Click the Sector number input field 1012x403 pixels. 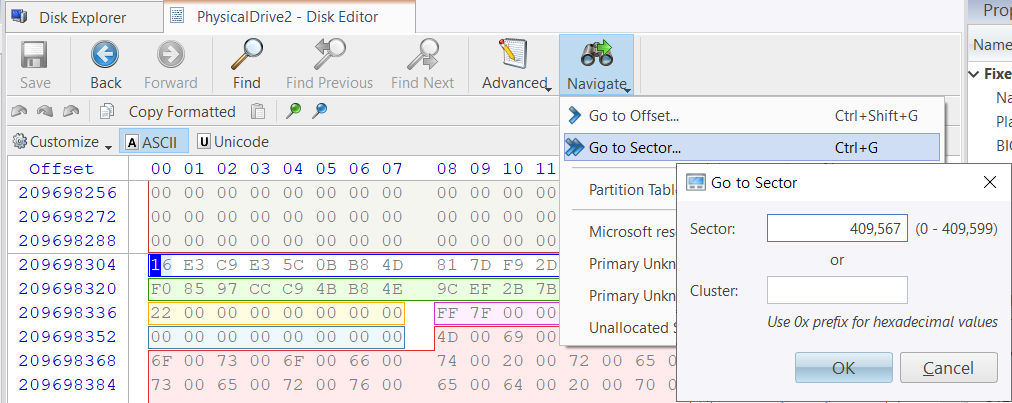point(836,229)
